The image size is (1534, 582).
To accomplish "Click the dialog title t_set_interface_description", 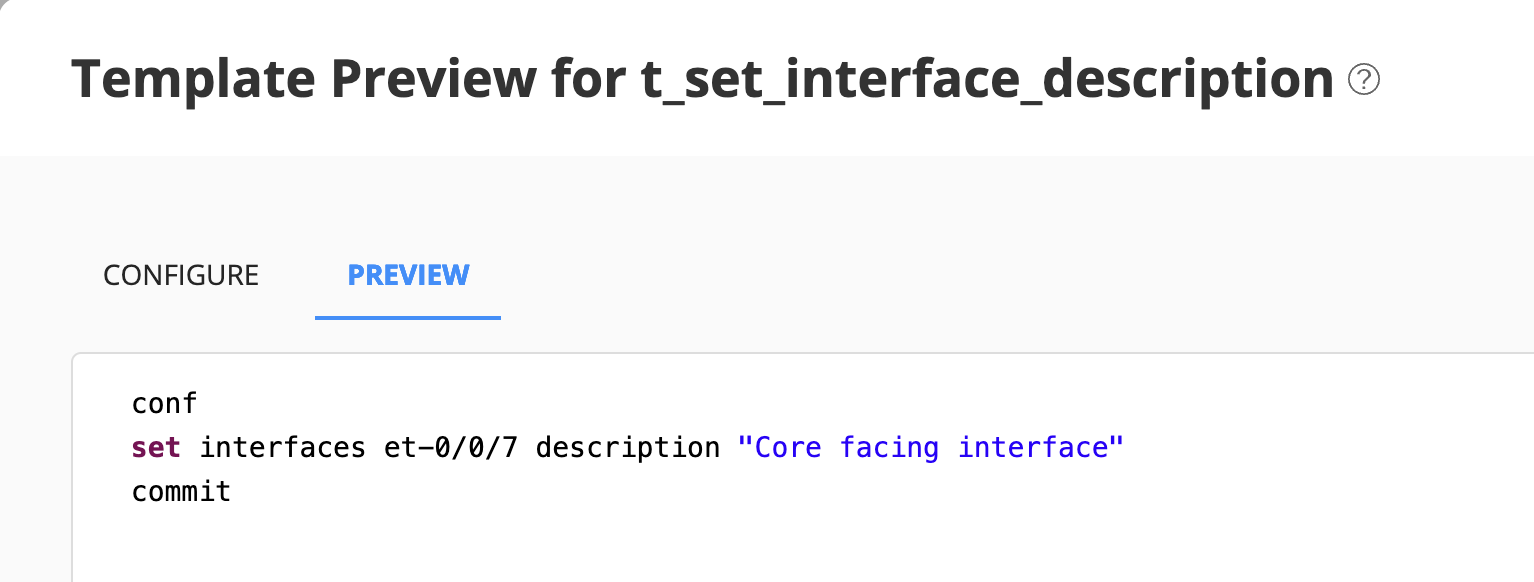I will tap(985, 78).
